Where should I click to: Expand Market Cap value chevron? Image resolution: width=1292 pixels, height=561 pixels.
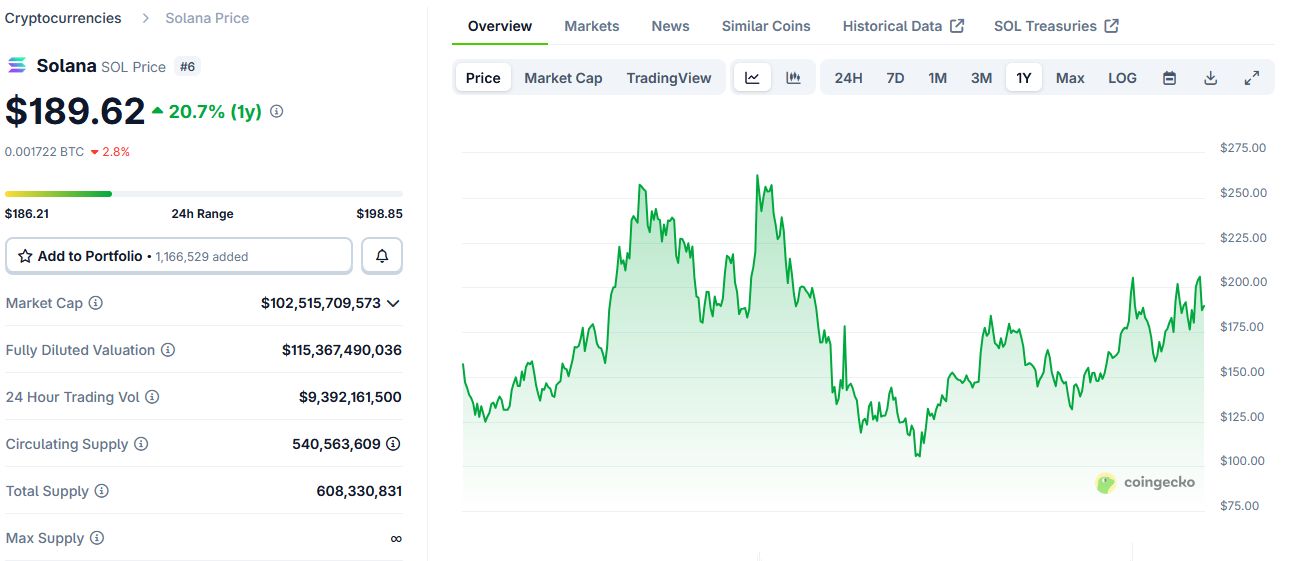[x=393, y=303]
